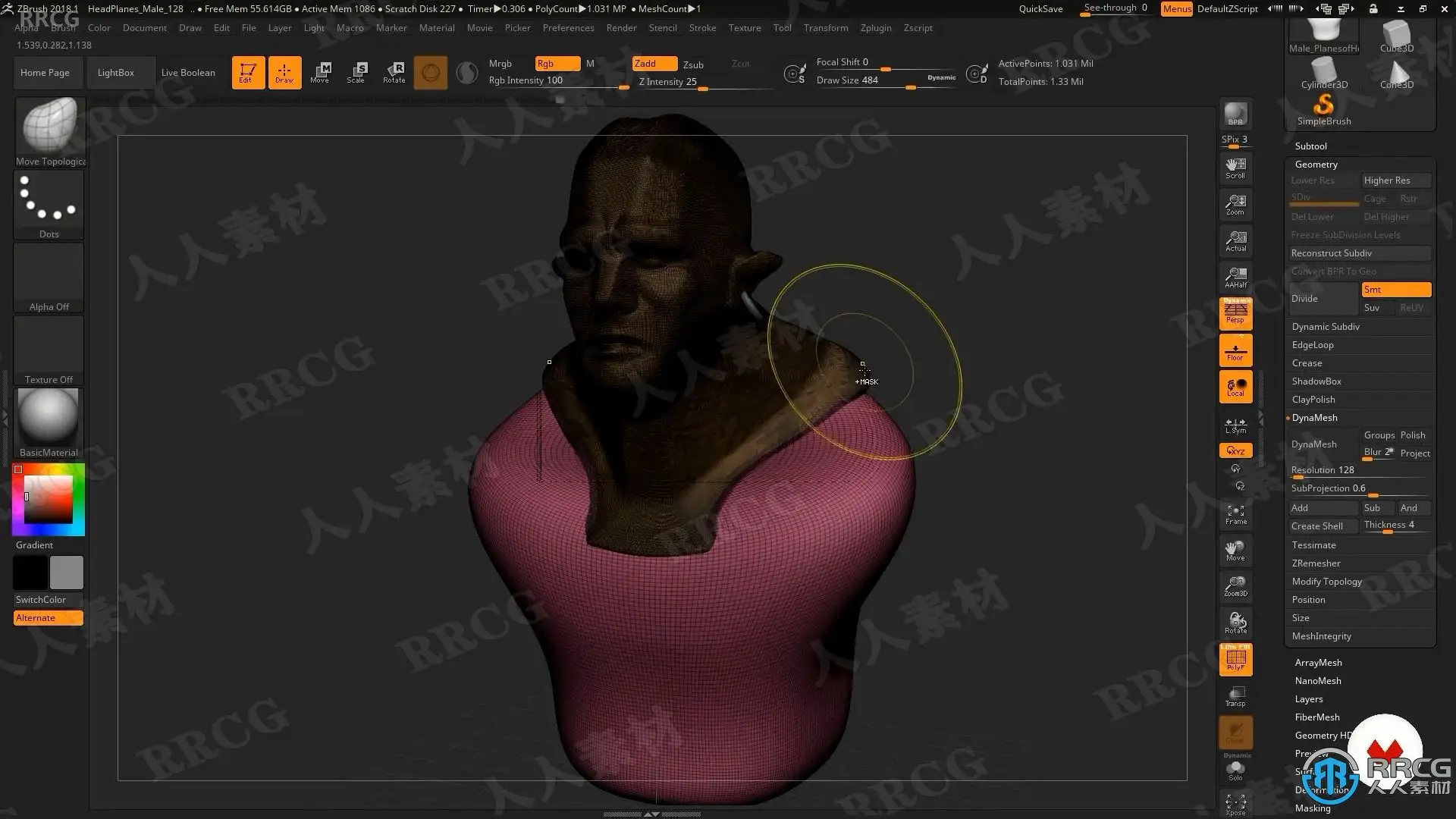Viewport: 1456px width, 819px height.
Task: Toggle the Zsub button
Action: (x=693, y=64)
